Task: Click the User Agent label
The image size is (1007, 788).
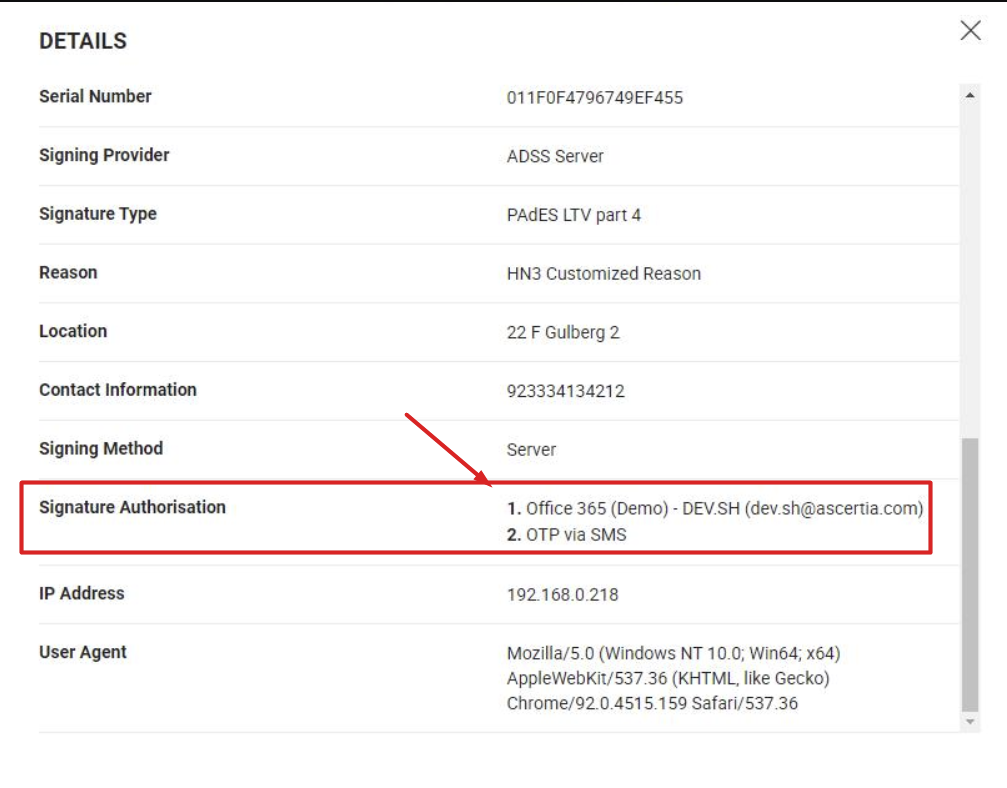Action: click(83, 652)
